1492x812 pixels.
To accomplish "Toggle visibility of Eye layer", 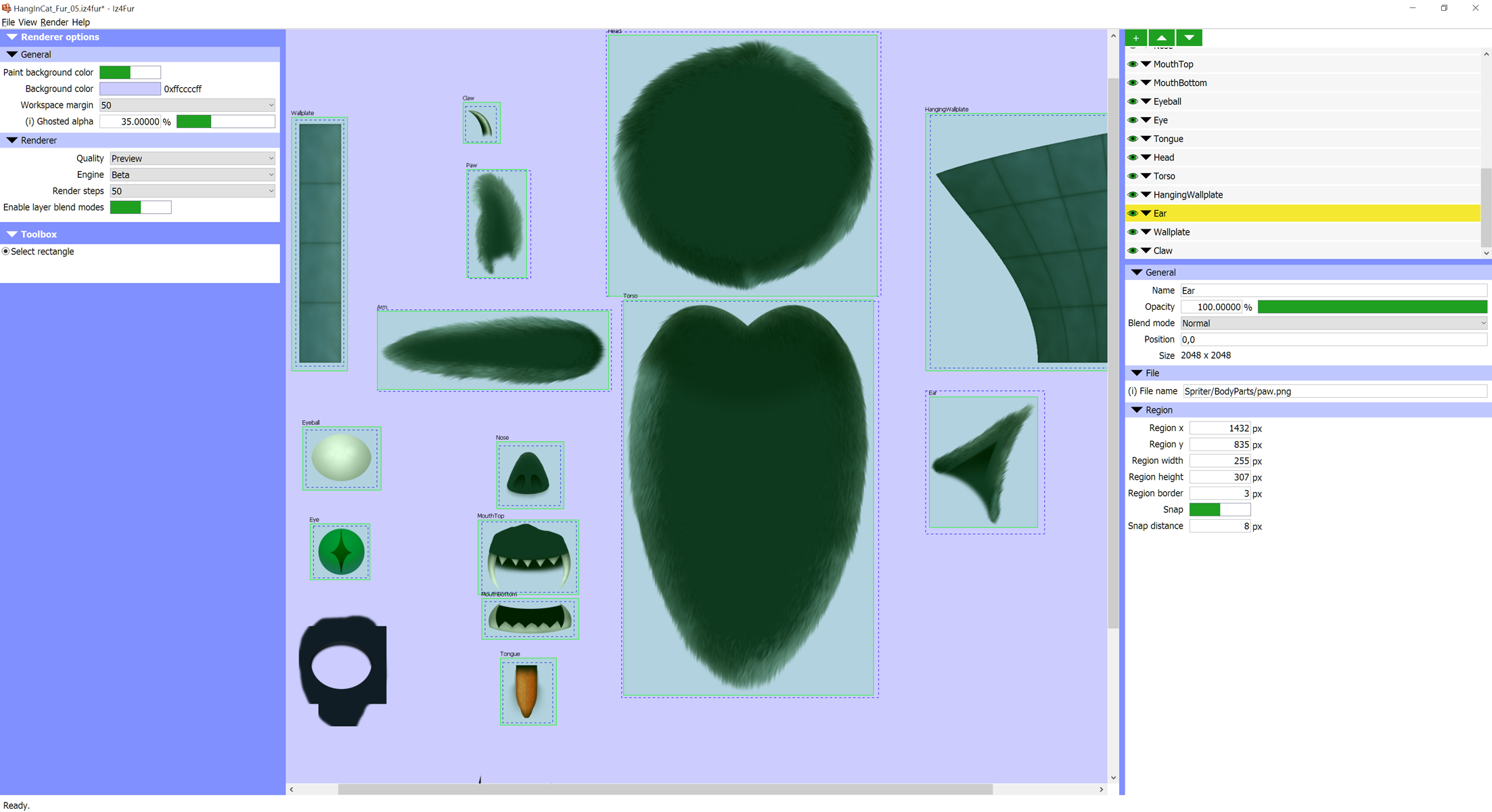I will 1133,120.
